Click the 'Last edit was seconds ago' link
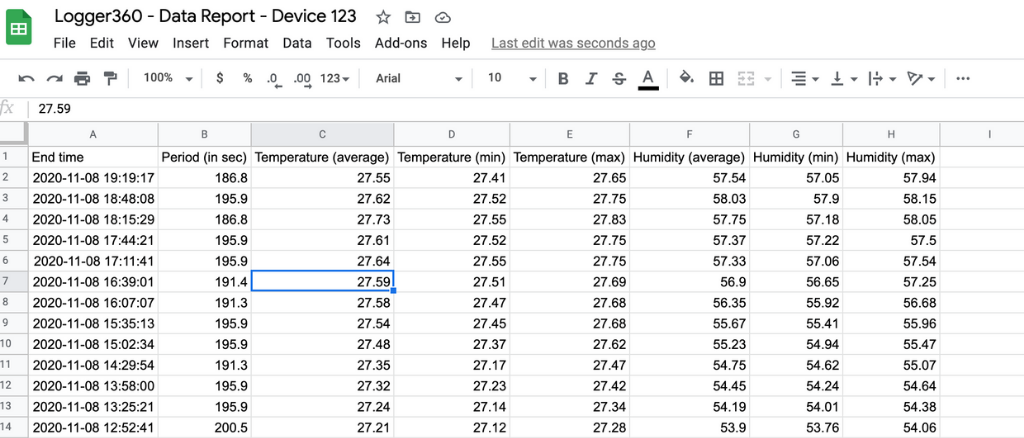 tap(573, 43)
